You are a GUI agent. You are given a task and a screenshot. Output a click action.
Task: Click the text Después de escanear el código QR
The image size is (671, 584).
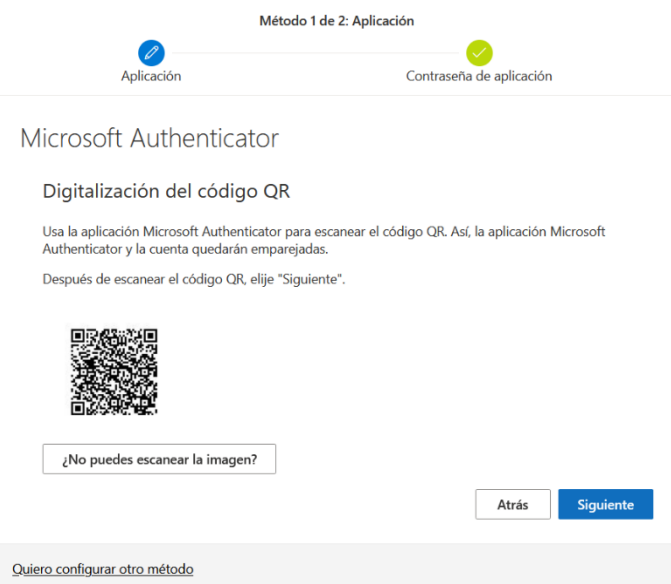point(144,279)
